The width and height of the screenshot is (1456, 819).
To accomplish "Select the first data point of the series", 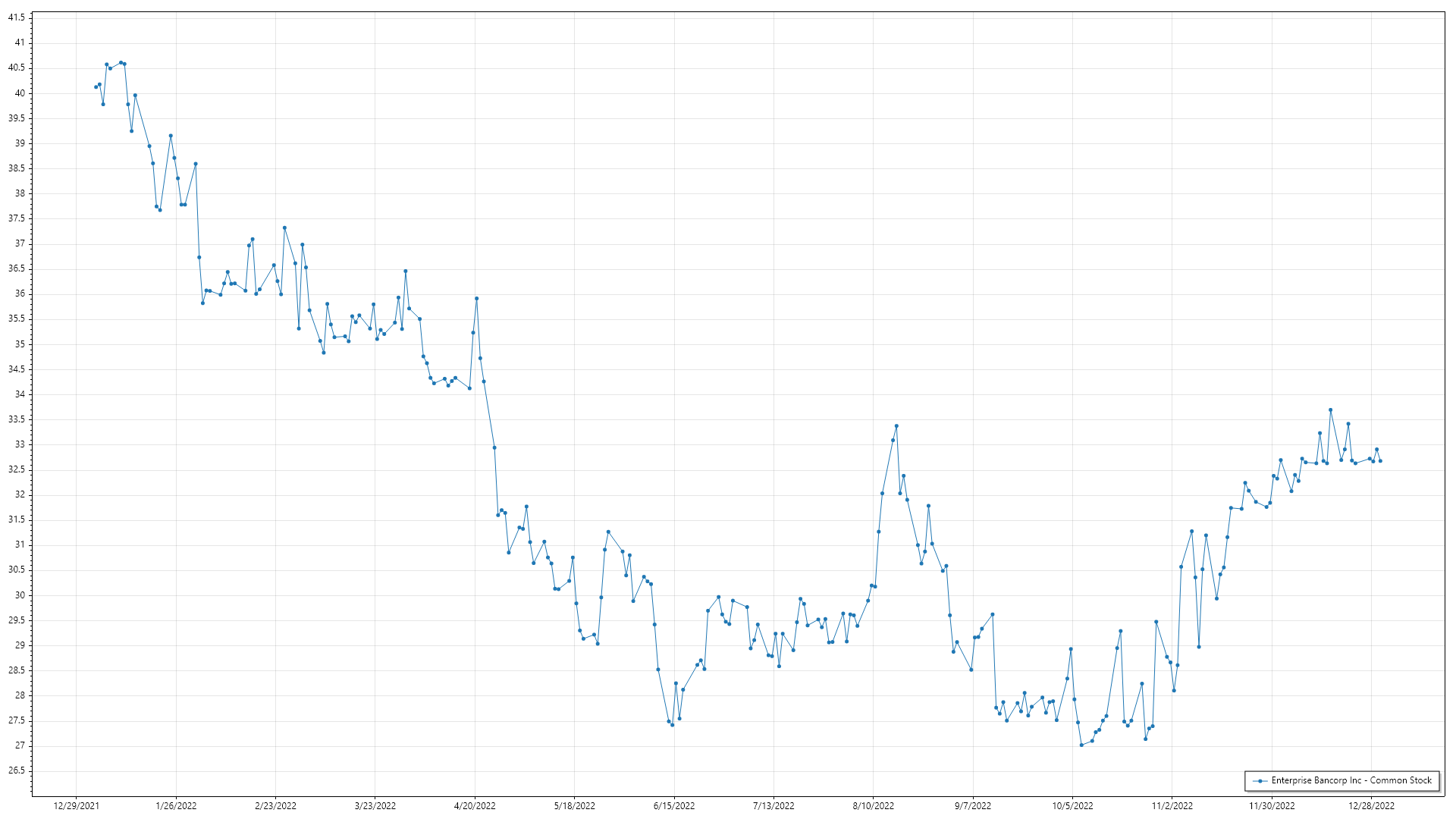I will (96, 87).
